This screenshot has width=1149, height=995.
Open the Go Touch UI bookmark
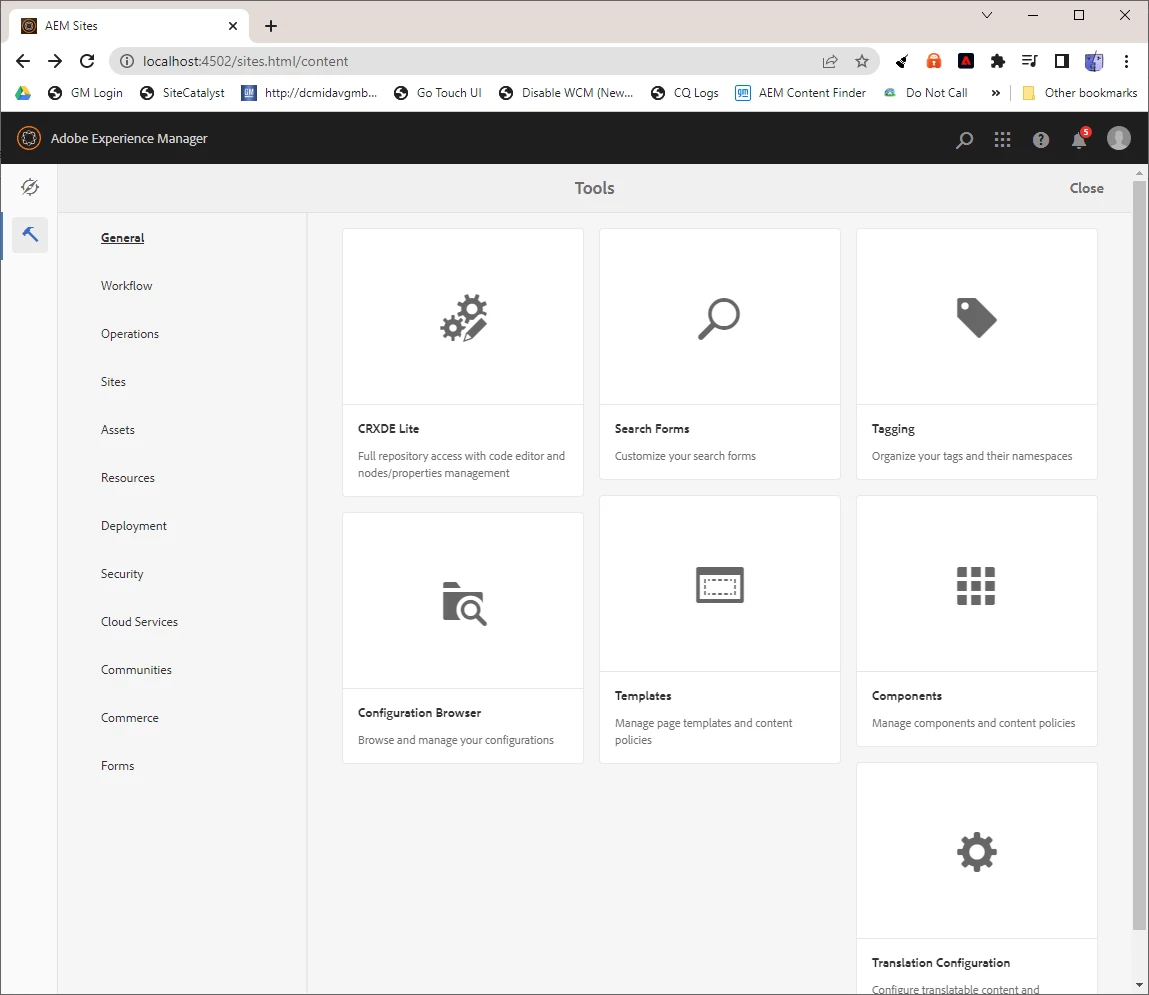(437, 93)
